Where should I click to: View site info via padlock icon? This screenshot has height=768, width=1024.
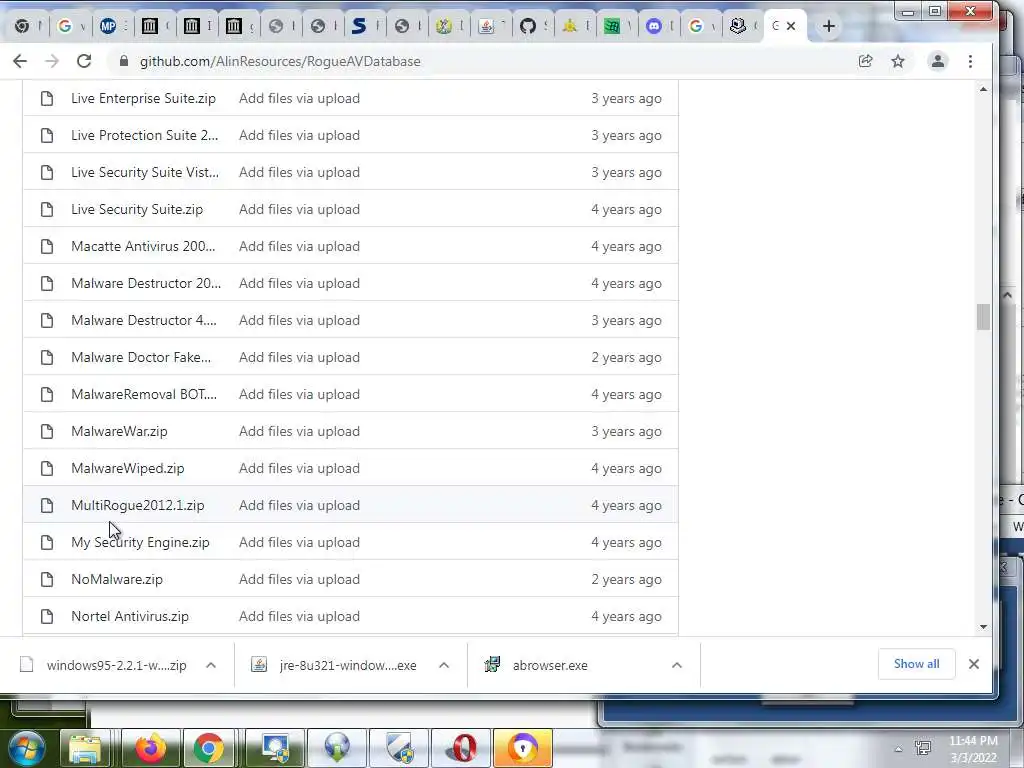[x=123, y=61]
